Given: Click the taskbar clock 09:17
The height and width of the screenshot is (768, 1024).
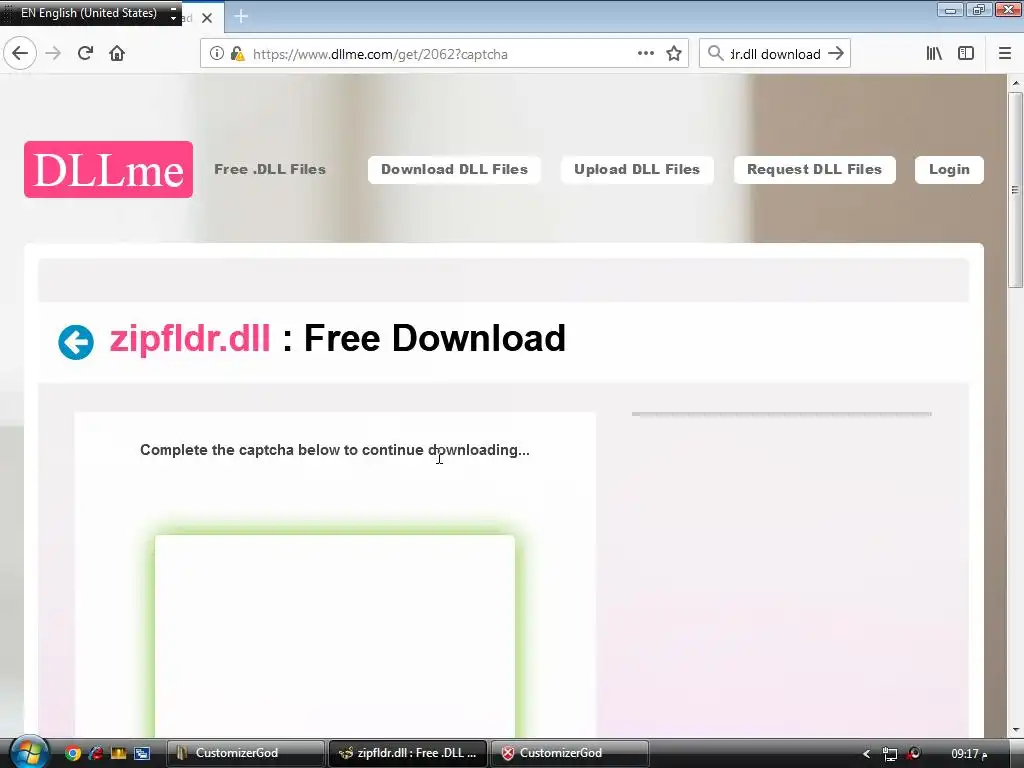Looking at the screenshot, I should [969, 754].
